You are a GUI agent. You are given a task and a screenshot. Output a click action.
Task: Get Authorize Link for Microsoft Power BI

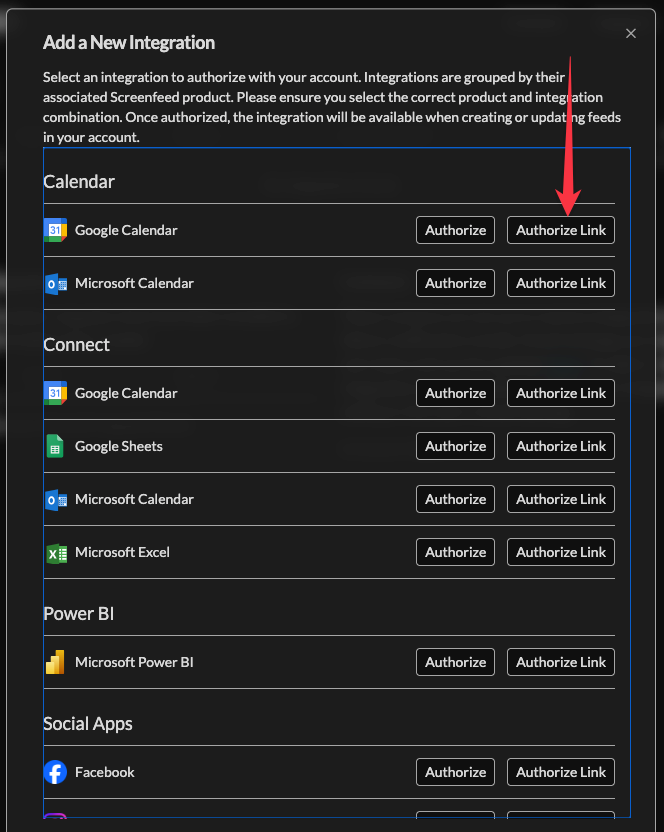[560, 662]
